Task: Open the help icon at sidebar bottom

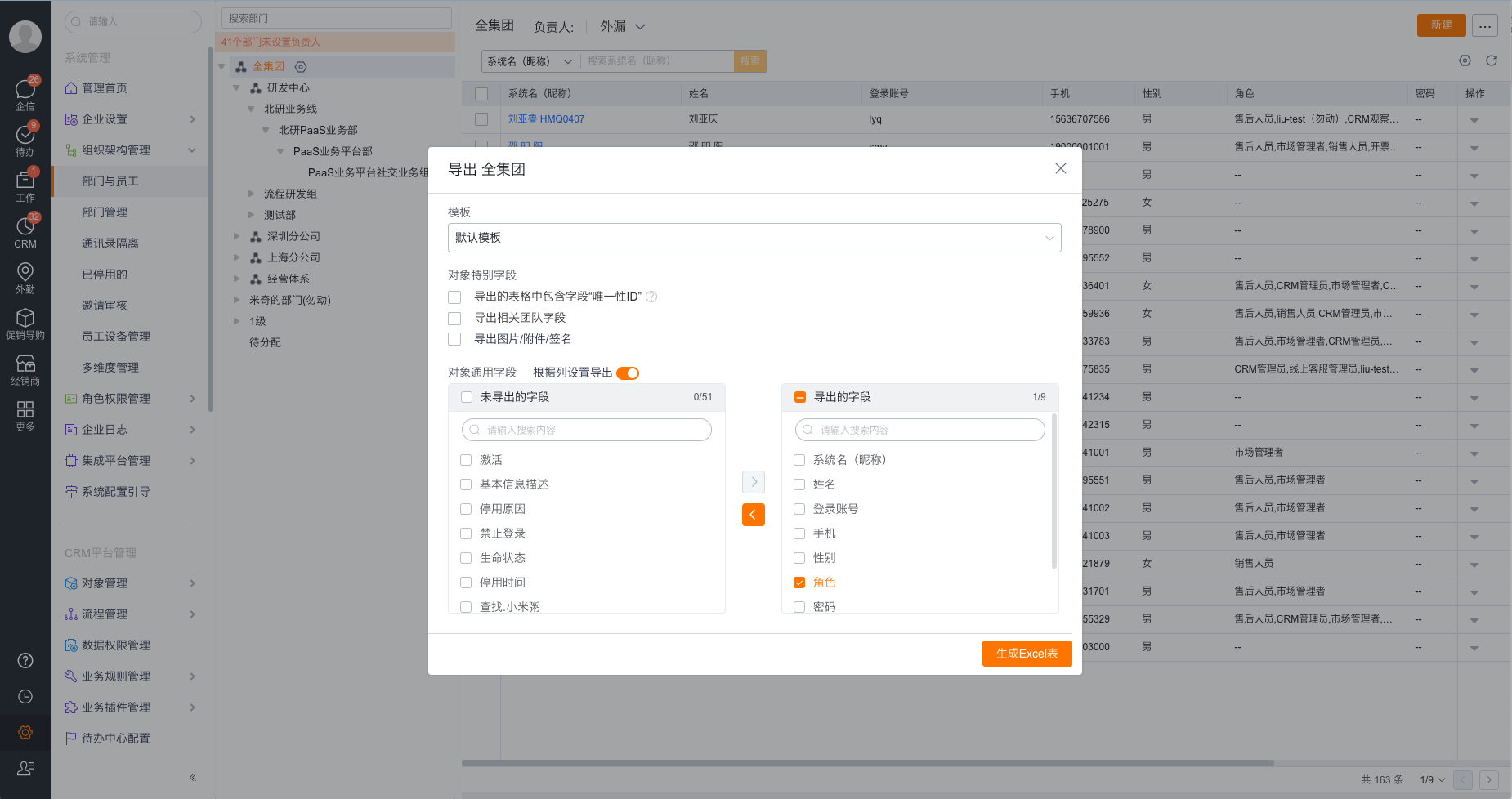Action: 25,660
